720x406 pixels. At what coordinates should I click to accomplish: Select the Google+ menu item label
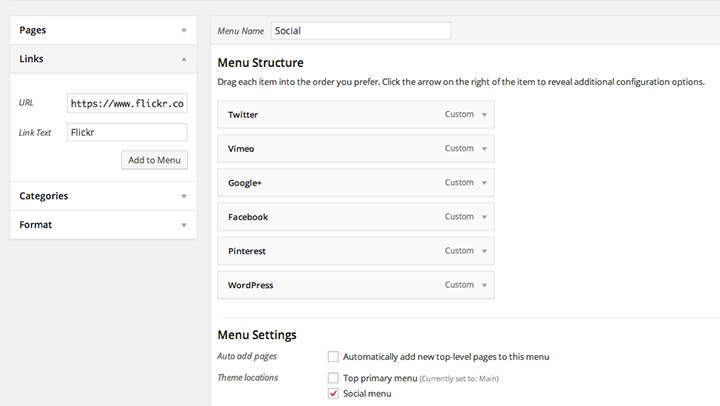click(245, 183)
